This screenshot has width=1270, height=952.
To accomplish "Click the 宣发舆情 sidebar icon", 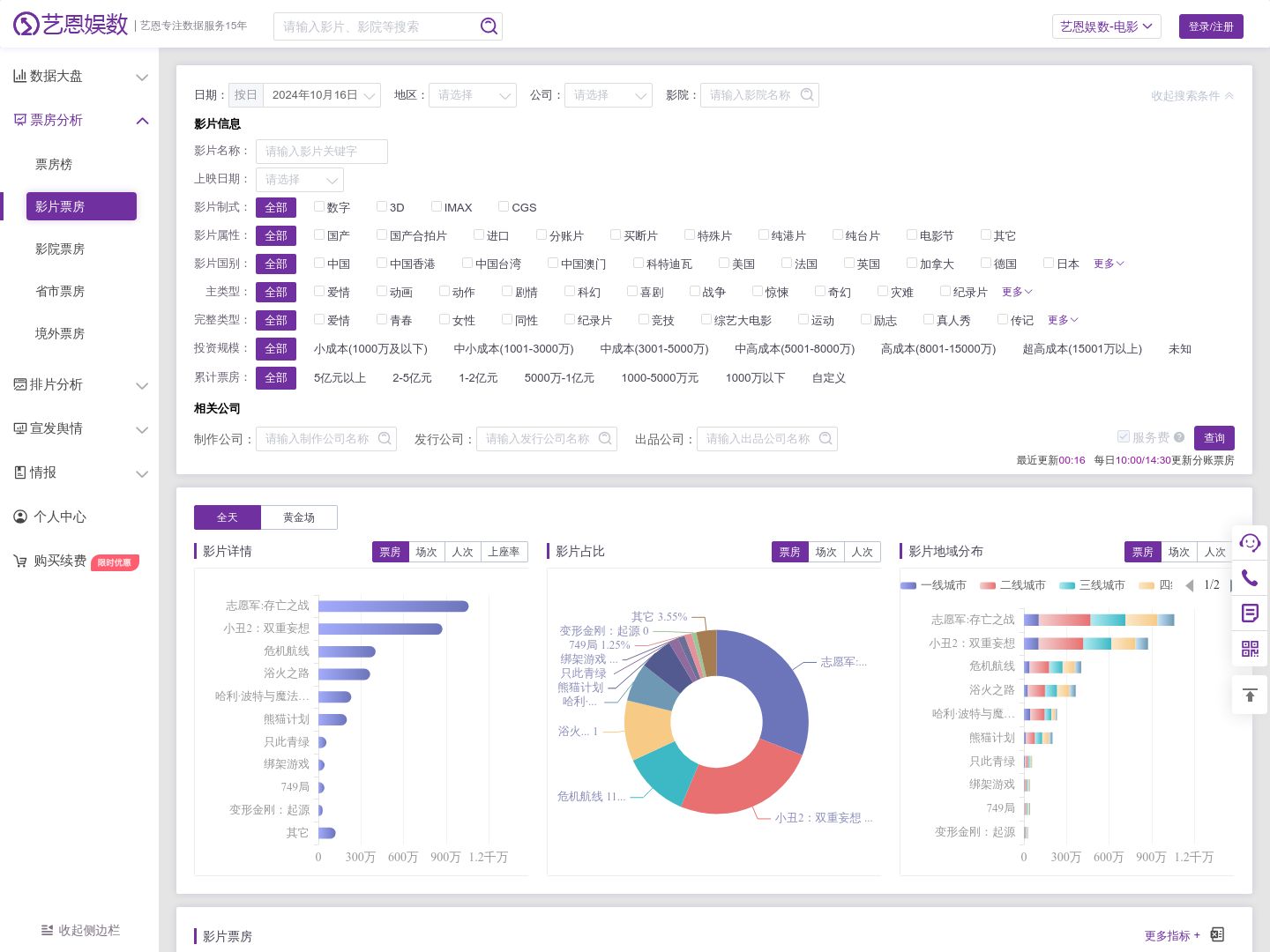I will (19, 428).
